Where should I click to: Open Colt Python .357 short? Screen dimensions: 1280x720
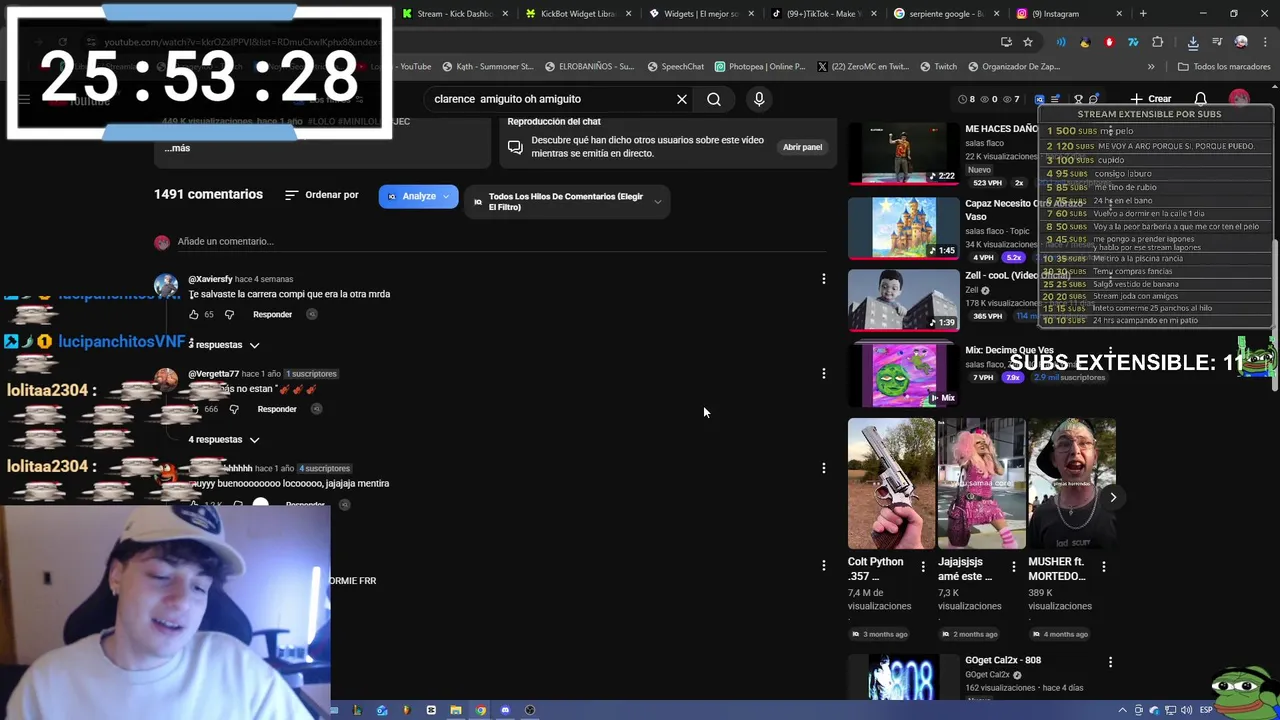tap(892, 484)
